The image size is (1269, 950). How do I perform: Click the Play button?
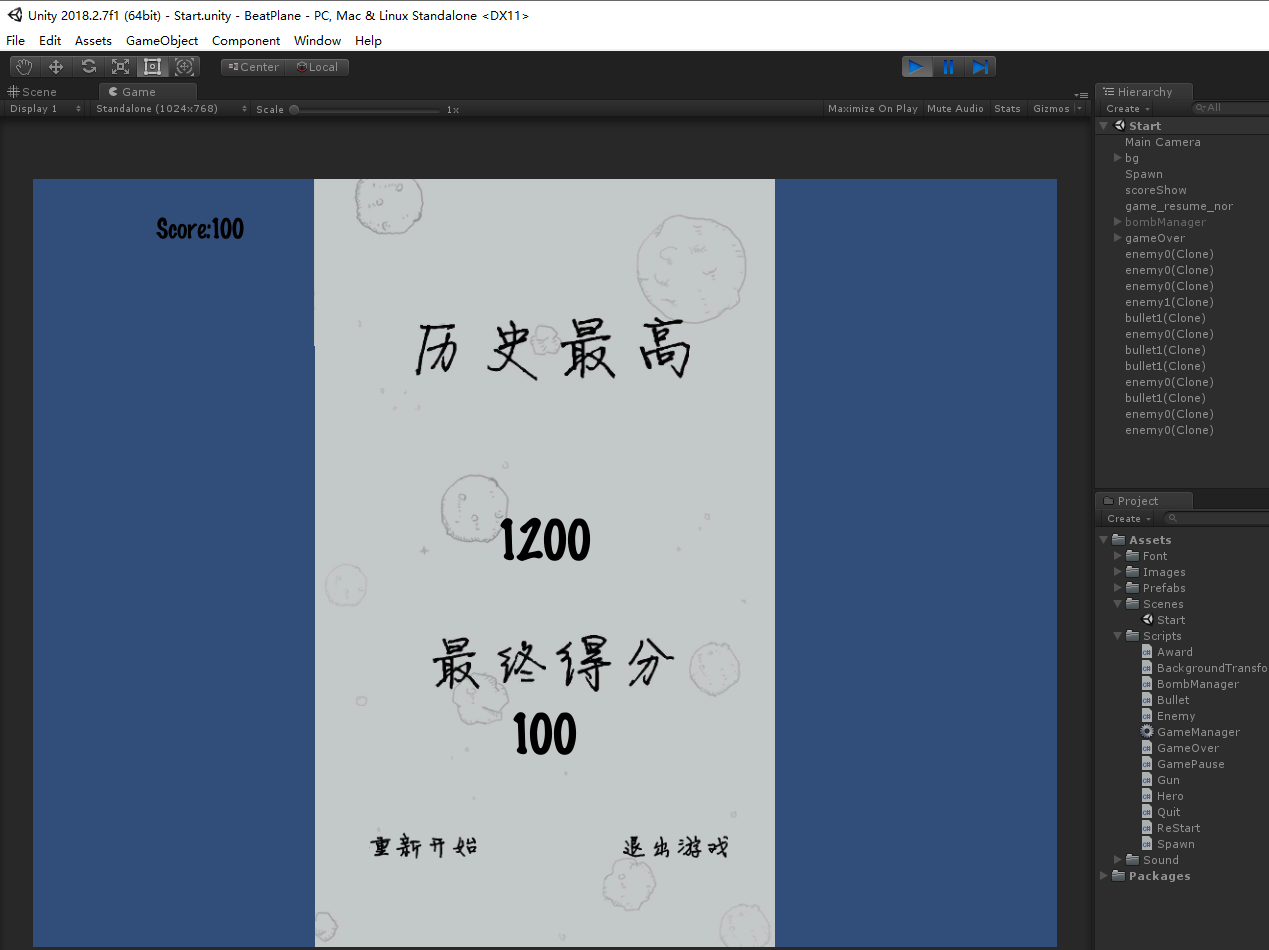(917, 67)
